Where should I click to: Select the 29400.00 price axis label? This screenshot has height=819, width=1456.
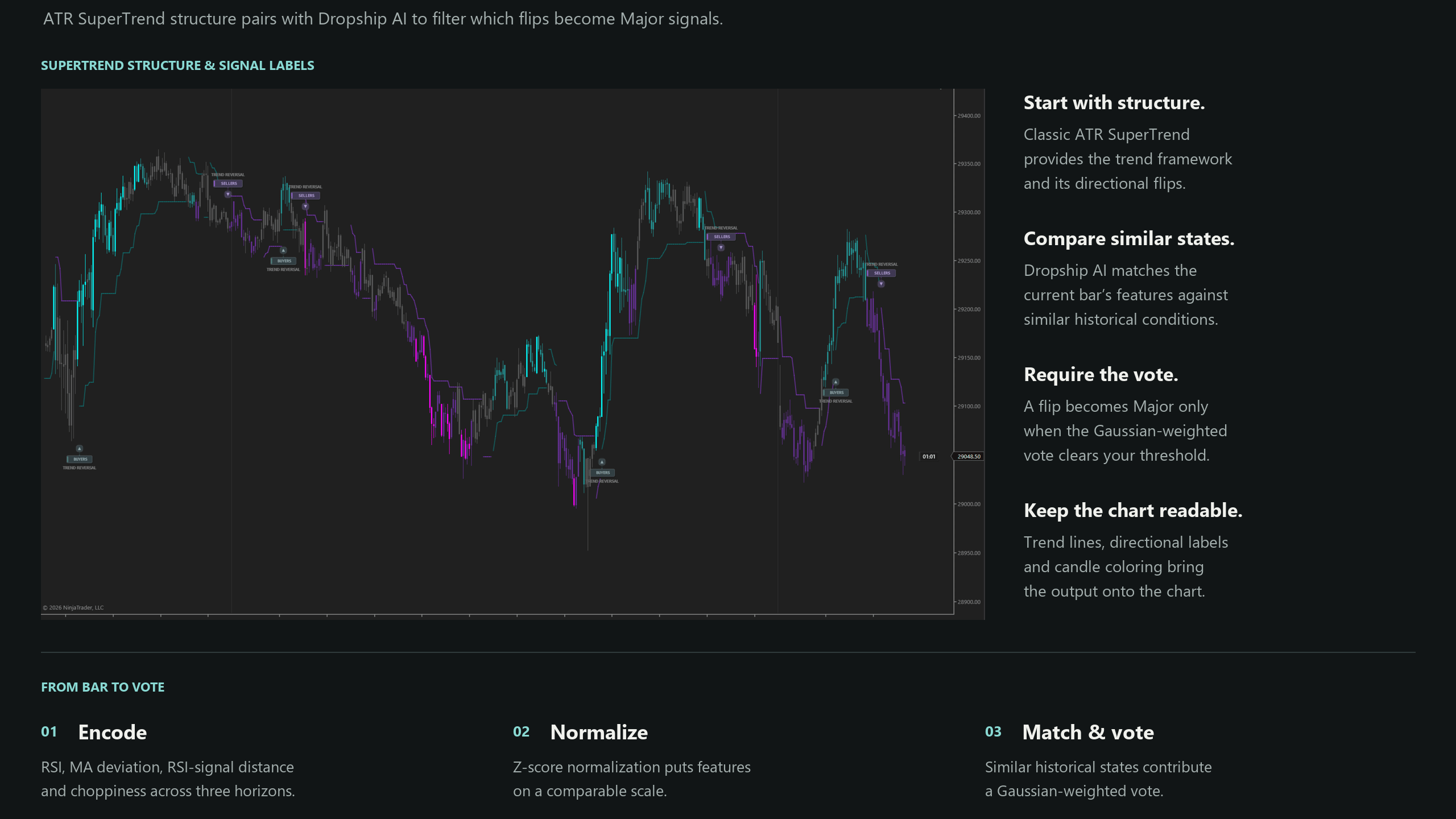[969, 115]
